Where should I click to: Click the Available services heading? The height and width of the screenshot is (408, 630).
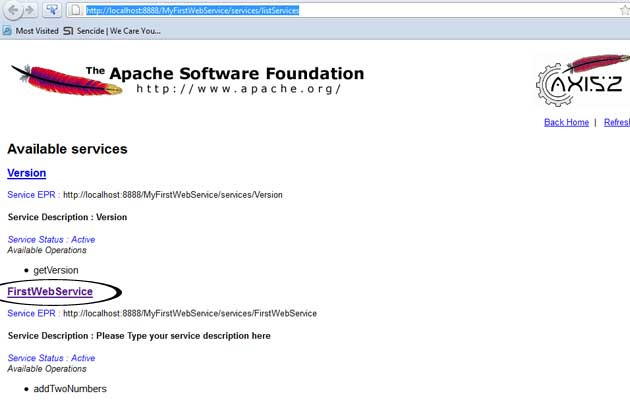pos(68,149)
